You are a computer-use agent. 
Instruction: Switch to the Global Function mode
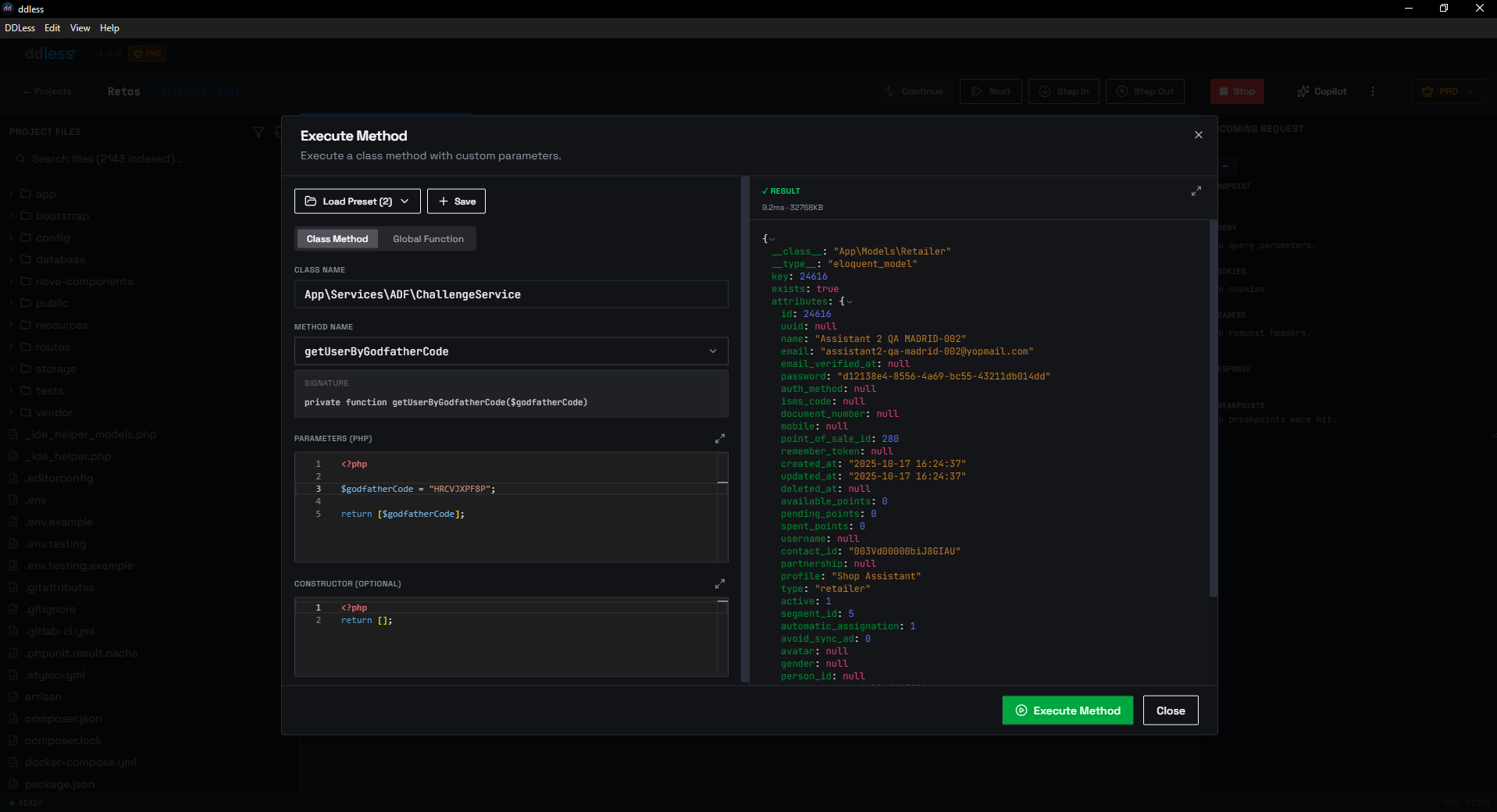(x=428, y=239)
